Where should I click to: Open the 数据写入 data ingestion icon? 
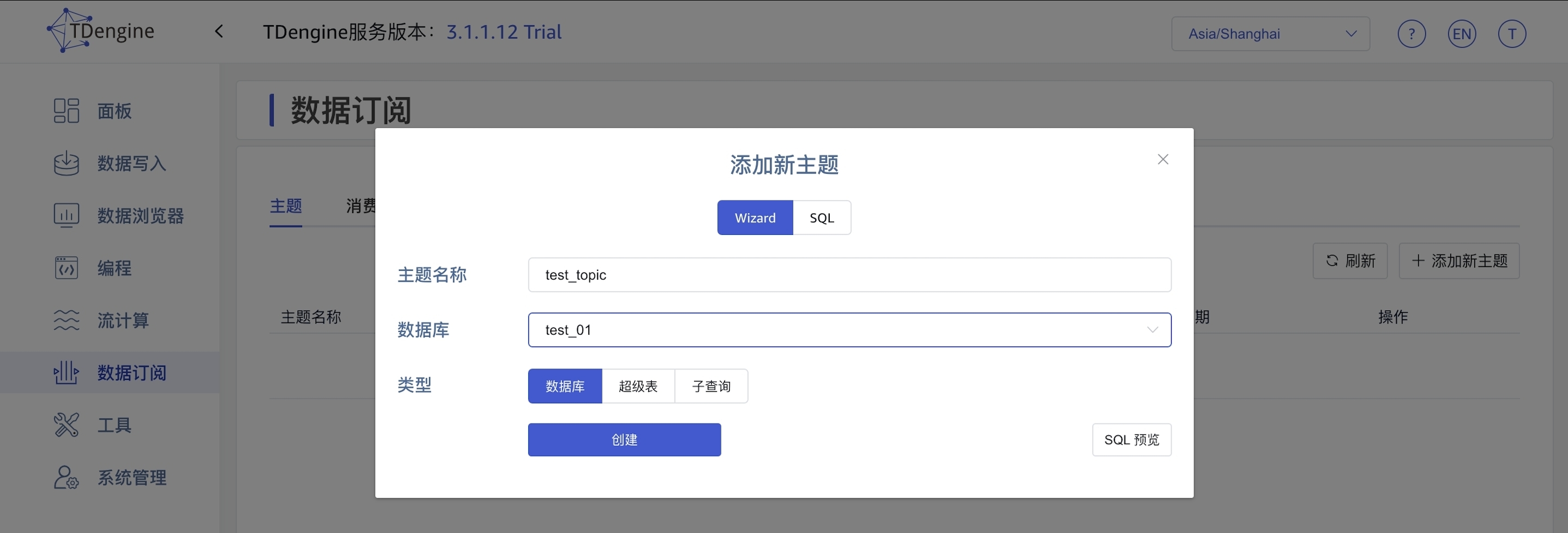click(x=67, y=163)
